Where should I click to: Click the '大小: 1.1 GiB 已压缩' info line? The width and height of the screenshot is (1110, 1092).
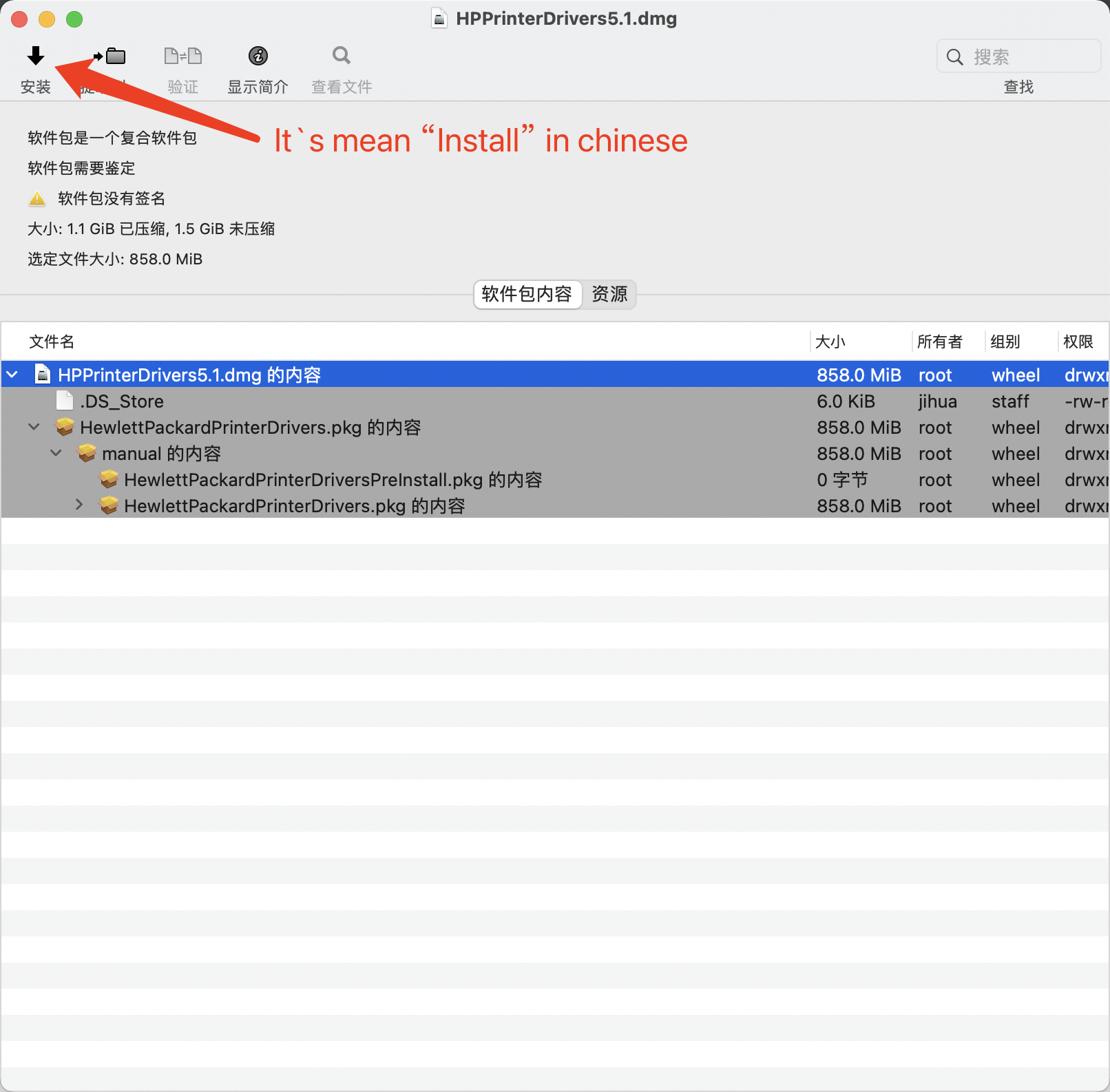pyautogui.click(x=151, y=229)
